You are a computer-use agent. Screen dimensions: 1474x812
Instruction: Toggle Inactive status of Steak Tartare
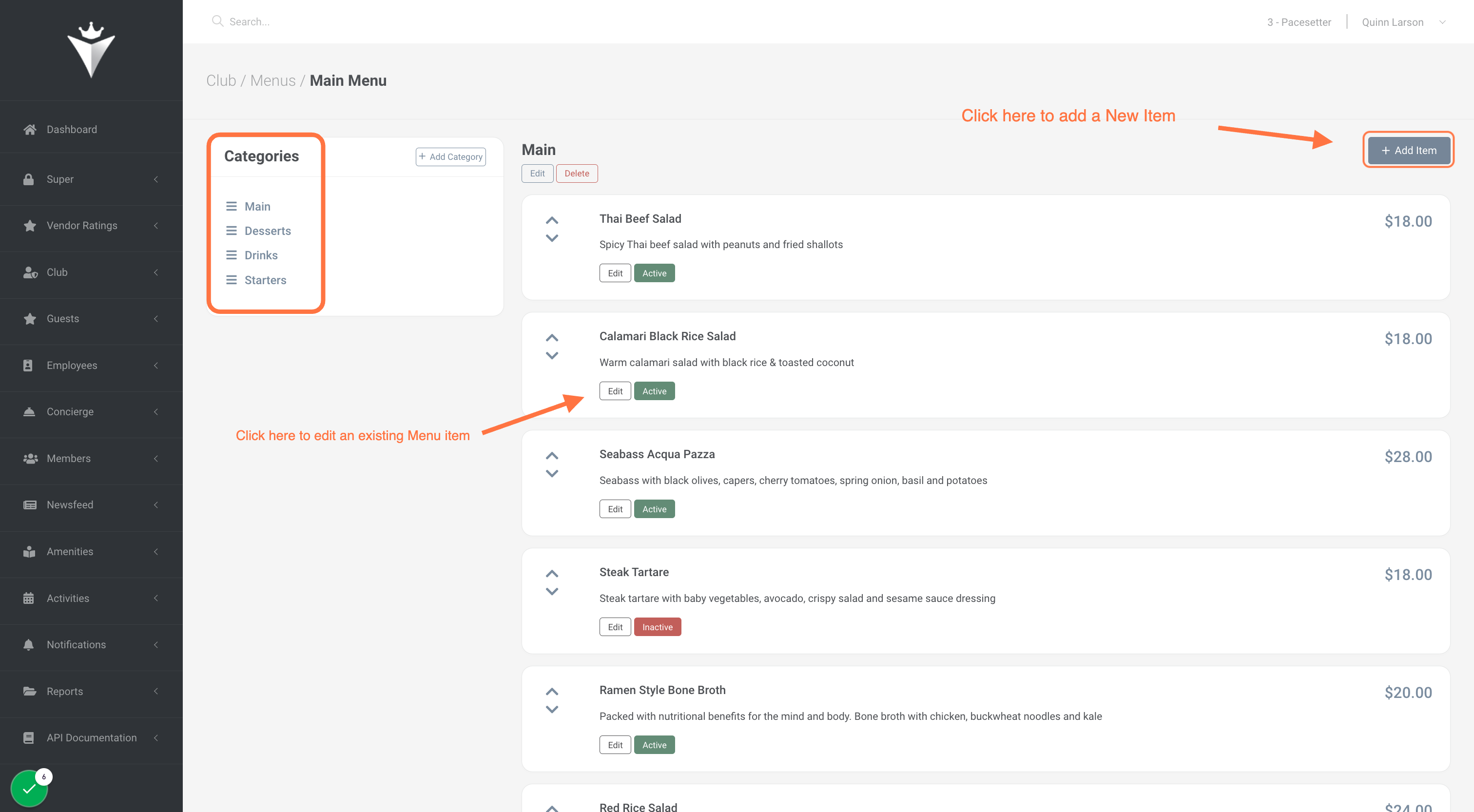coord(658,627)
